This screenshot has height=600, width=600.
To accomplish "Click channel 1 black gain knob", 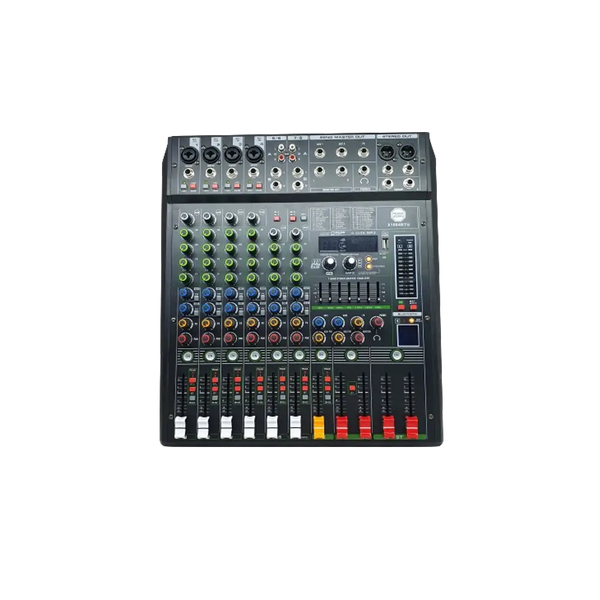I will pos(187,218).
